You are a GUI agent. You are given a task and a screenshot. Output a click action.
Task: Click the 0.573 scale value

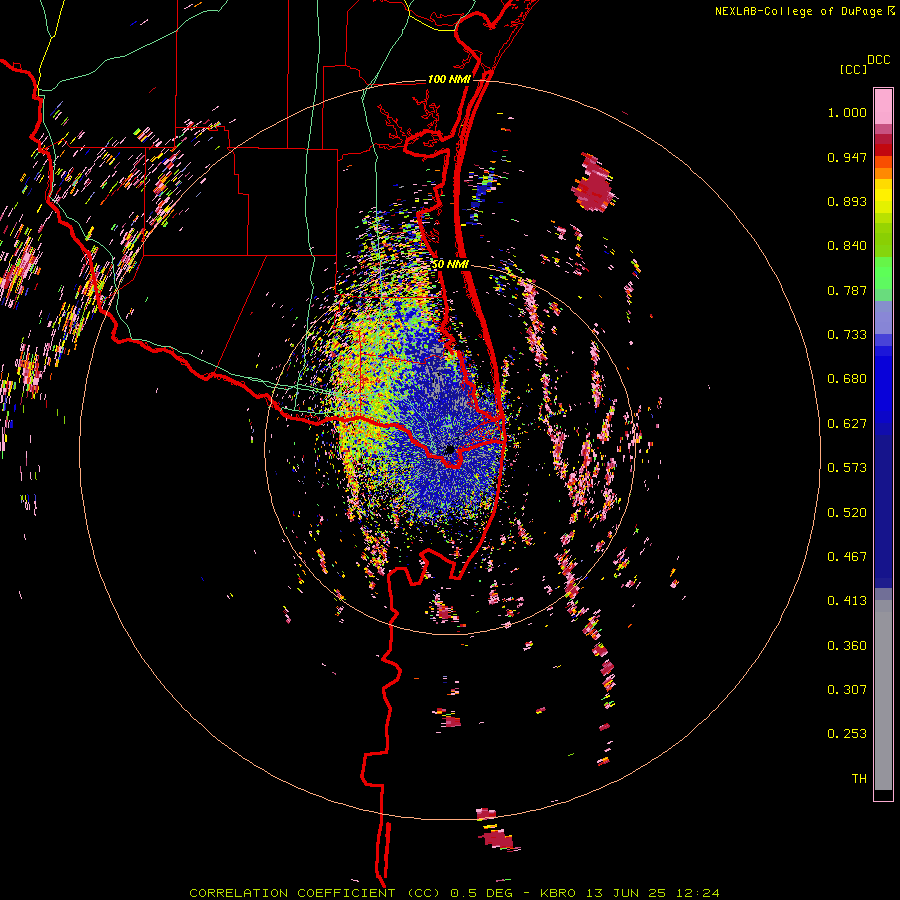coord(847,468)
